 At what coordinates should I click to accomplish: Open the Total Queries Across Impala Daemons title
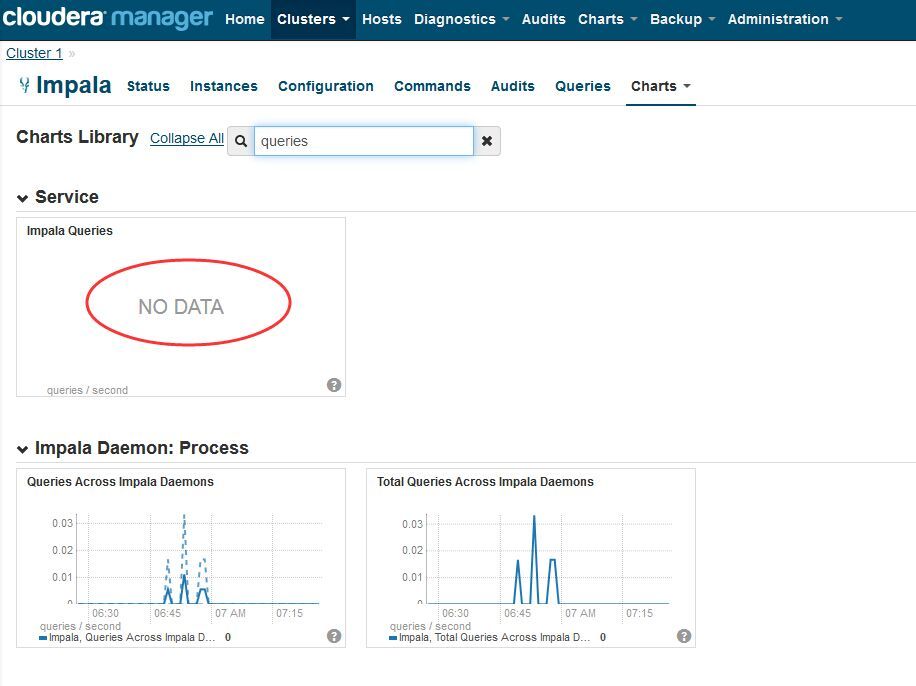tap(485, 481)
